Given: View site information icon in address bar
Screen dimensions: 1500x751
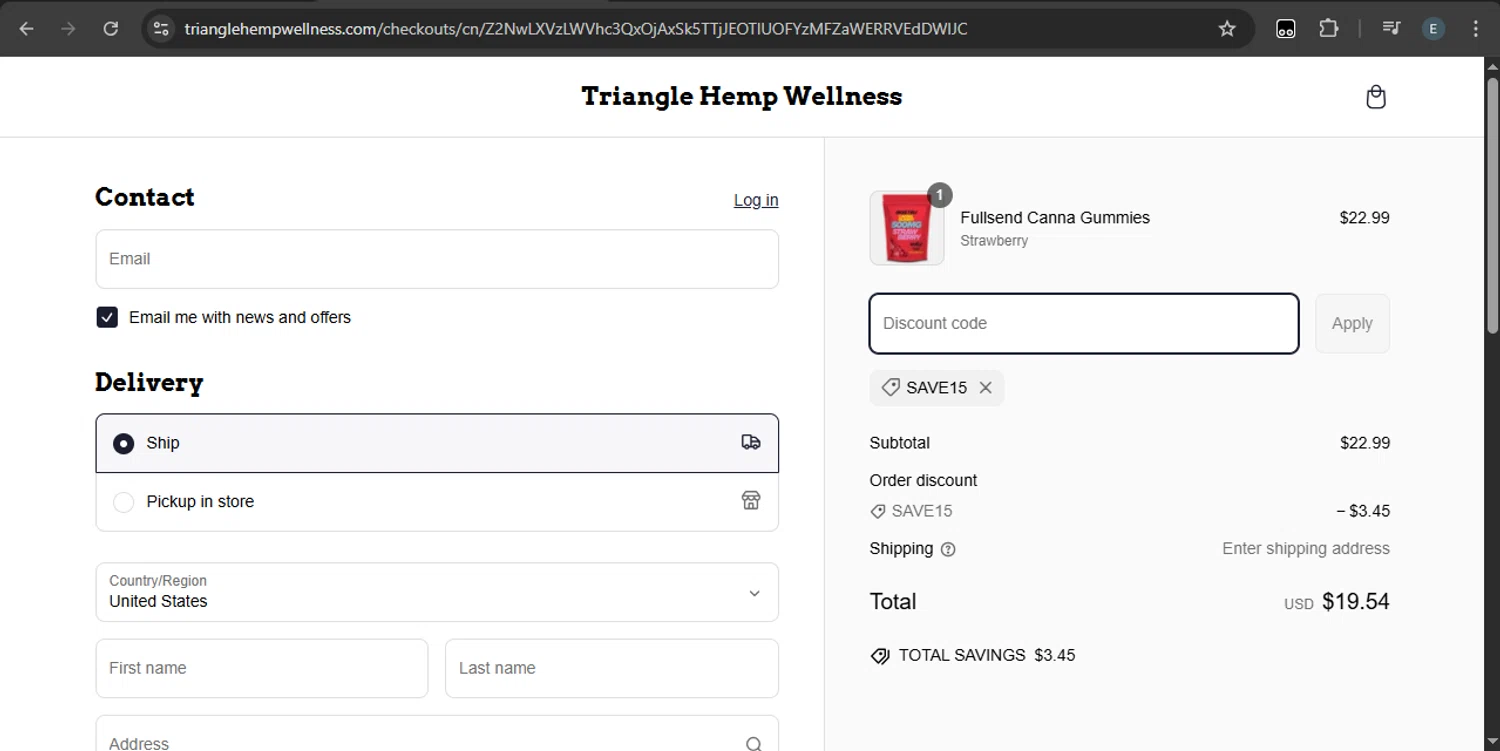Looking at the screenshot, I should tap(161, 29).
